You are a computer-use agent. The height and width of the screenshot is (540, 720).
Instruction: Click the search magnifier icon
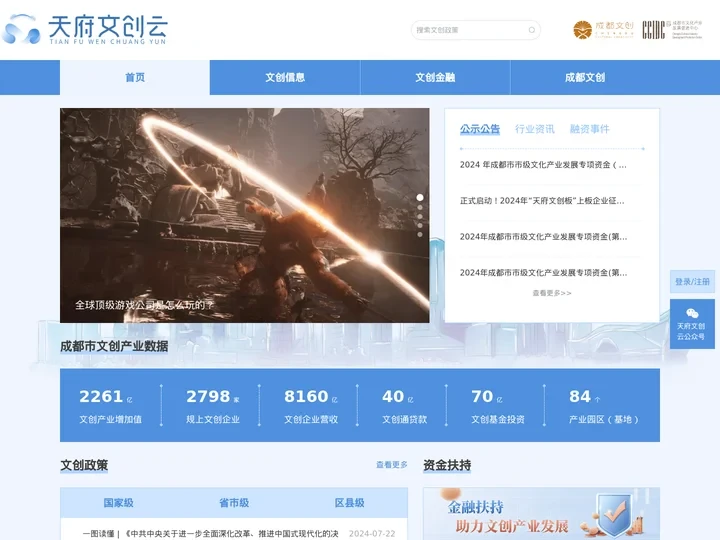point(531,30)
